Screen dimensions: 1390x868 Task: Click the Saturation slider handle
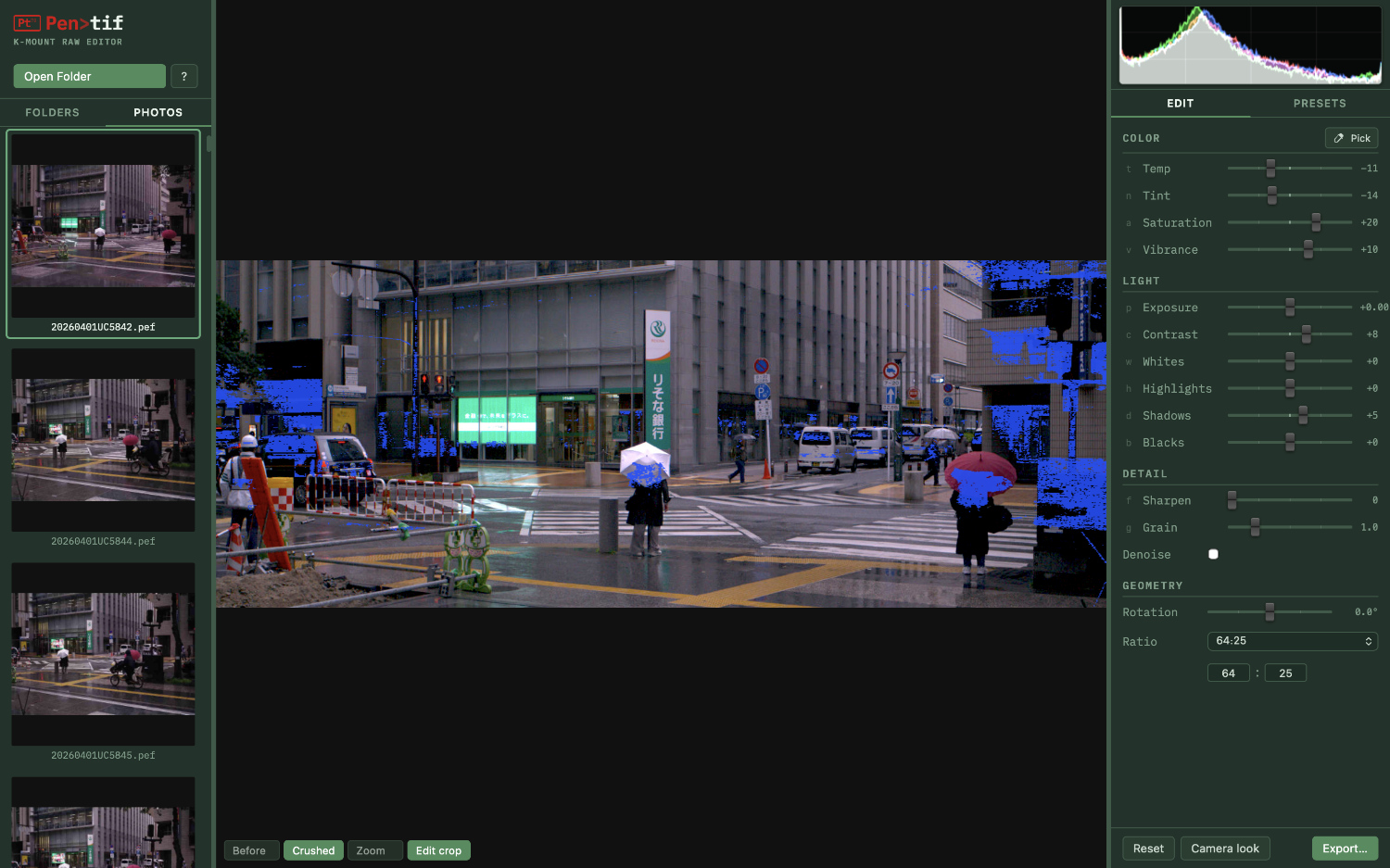click(1316, 222)
